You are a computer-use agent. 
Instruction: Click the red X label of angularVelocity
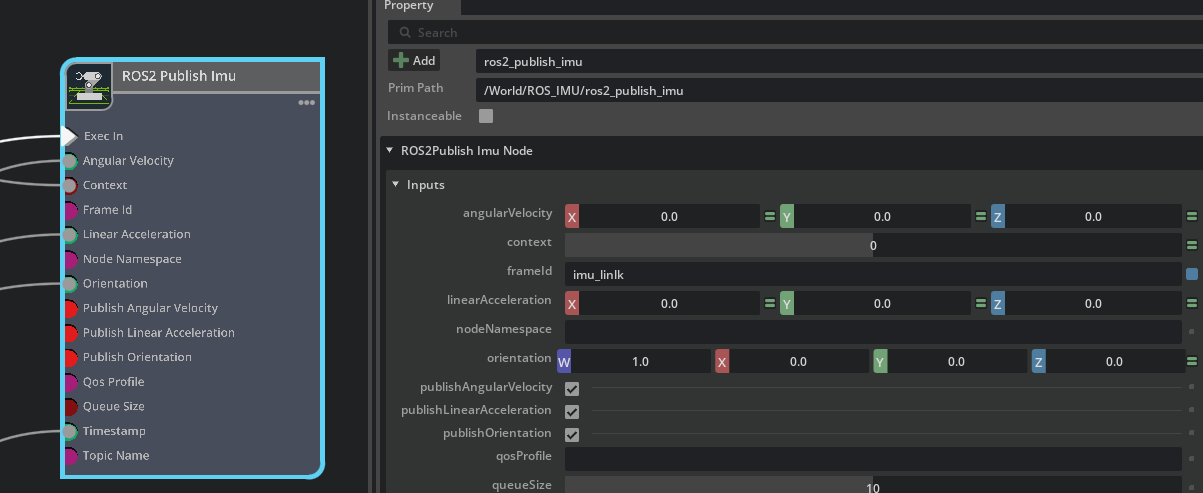pos(572,216)
